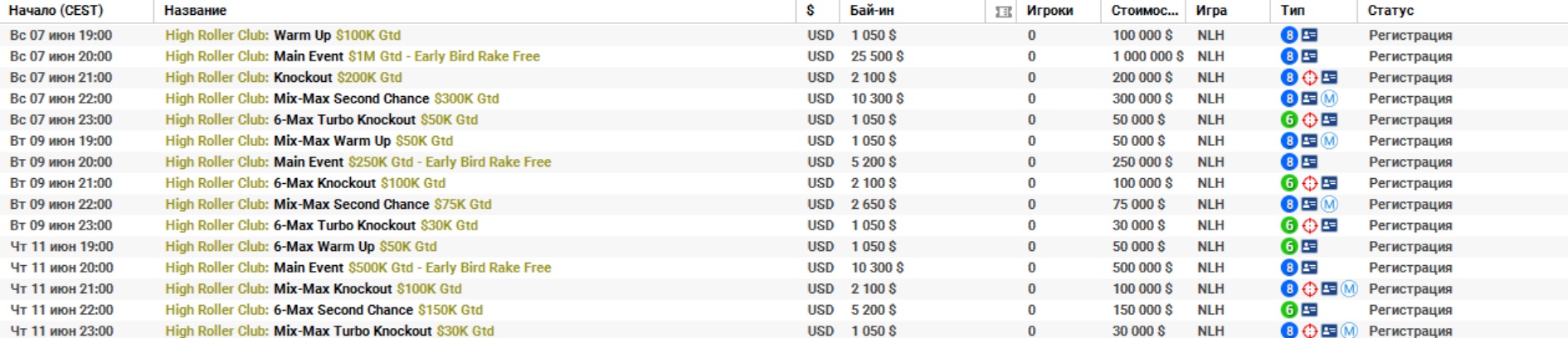Click the ticket icon in the column header
Screen dimensions: 1568x338
point(1003,12)
